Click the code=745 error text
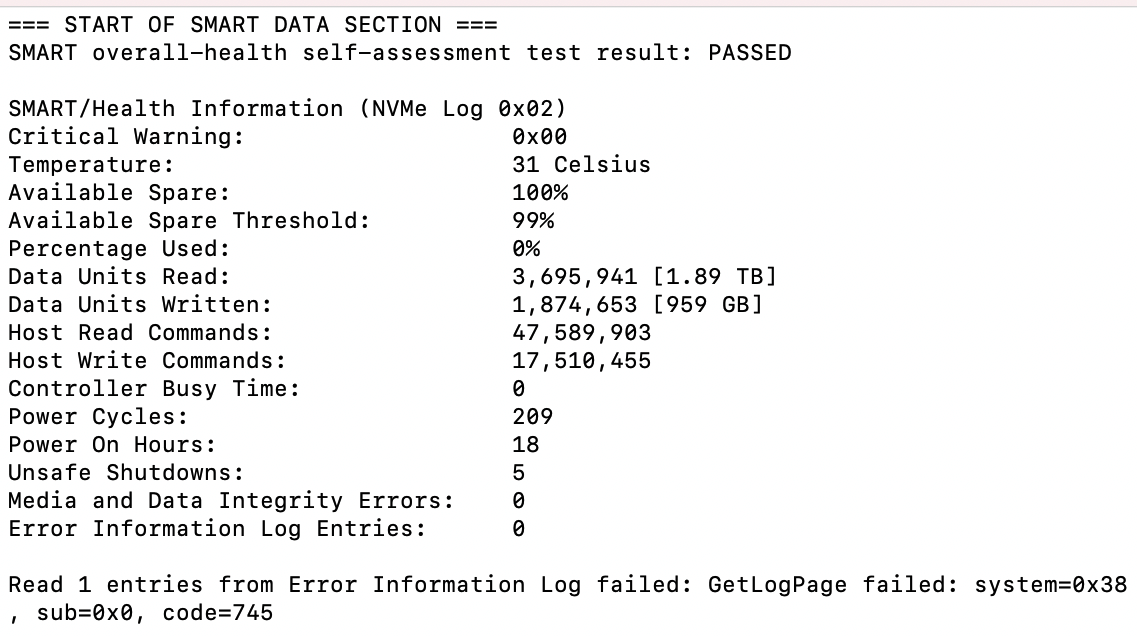 click(x=217, y=614)
